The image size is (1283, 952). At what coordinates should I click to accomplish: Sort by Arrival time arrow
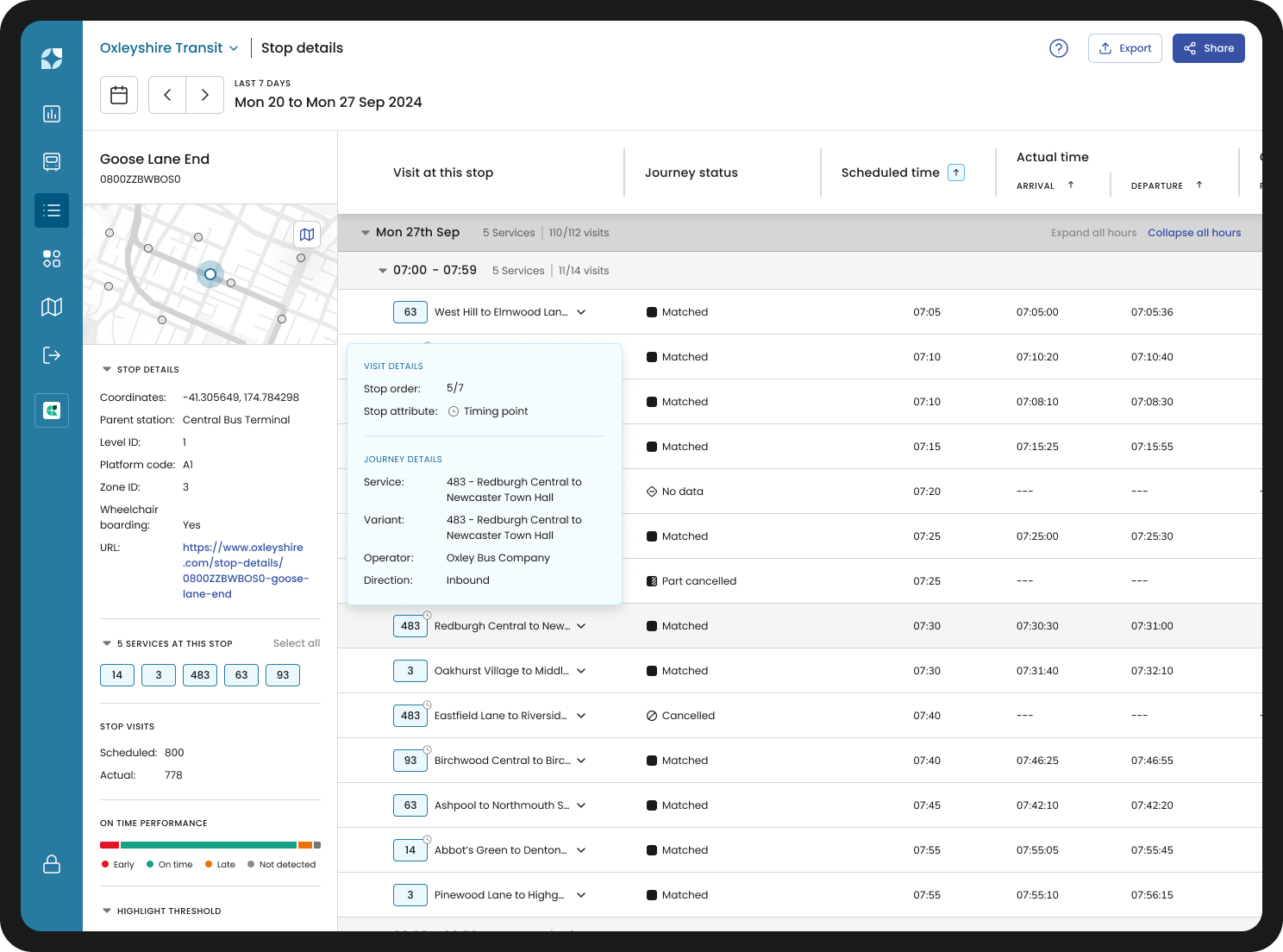point(1071,185)
